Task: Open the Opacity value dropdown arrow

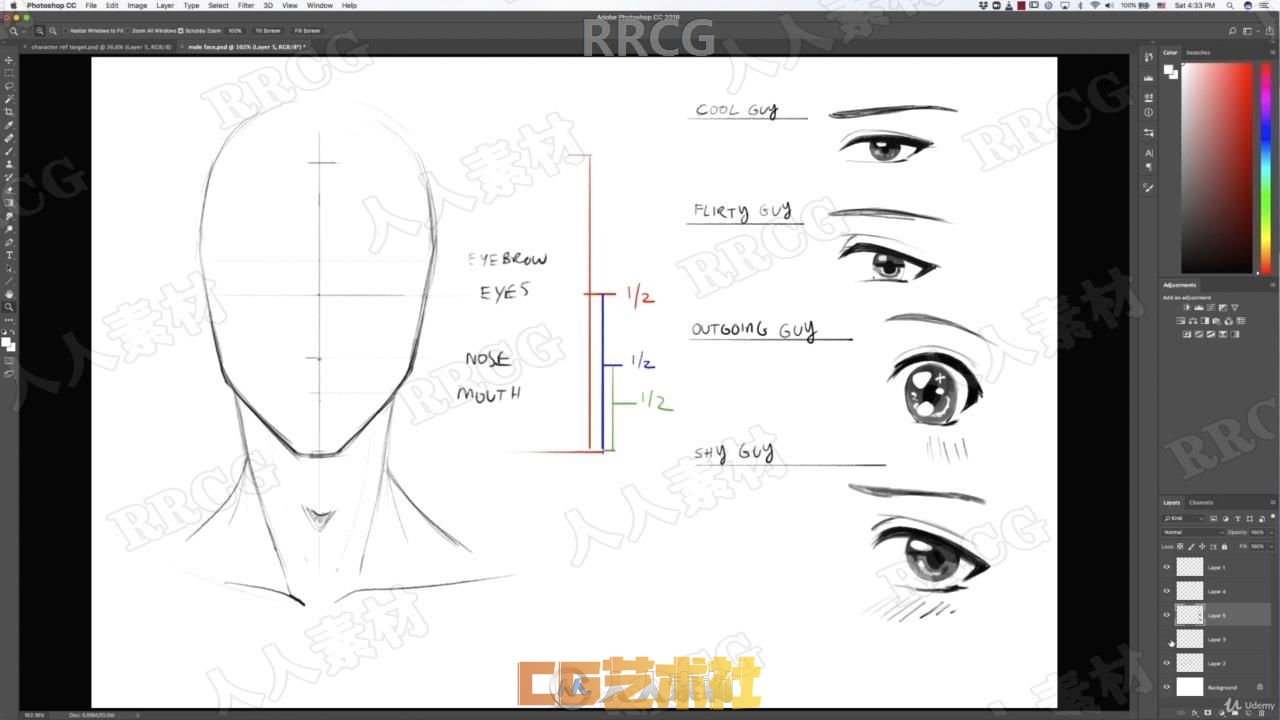Action: 1269,532
